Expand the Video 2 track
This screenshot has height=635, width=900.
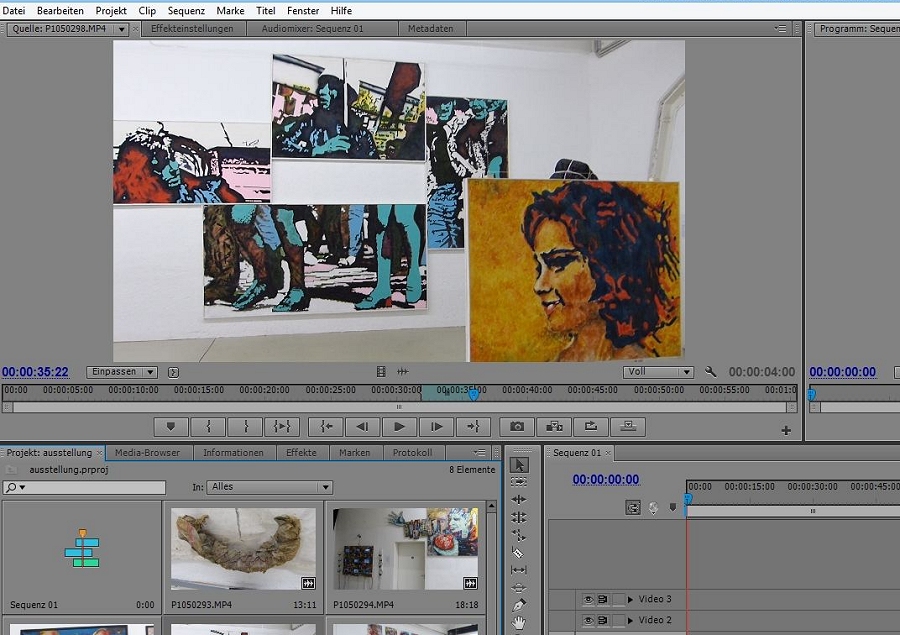click(630, 621)
